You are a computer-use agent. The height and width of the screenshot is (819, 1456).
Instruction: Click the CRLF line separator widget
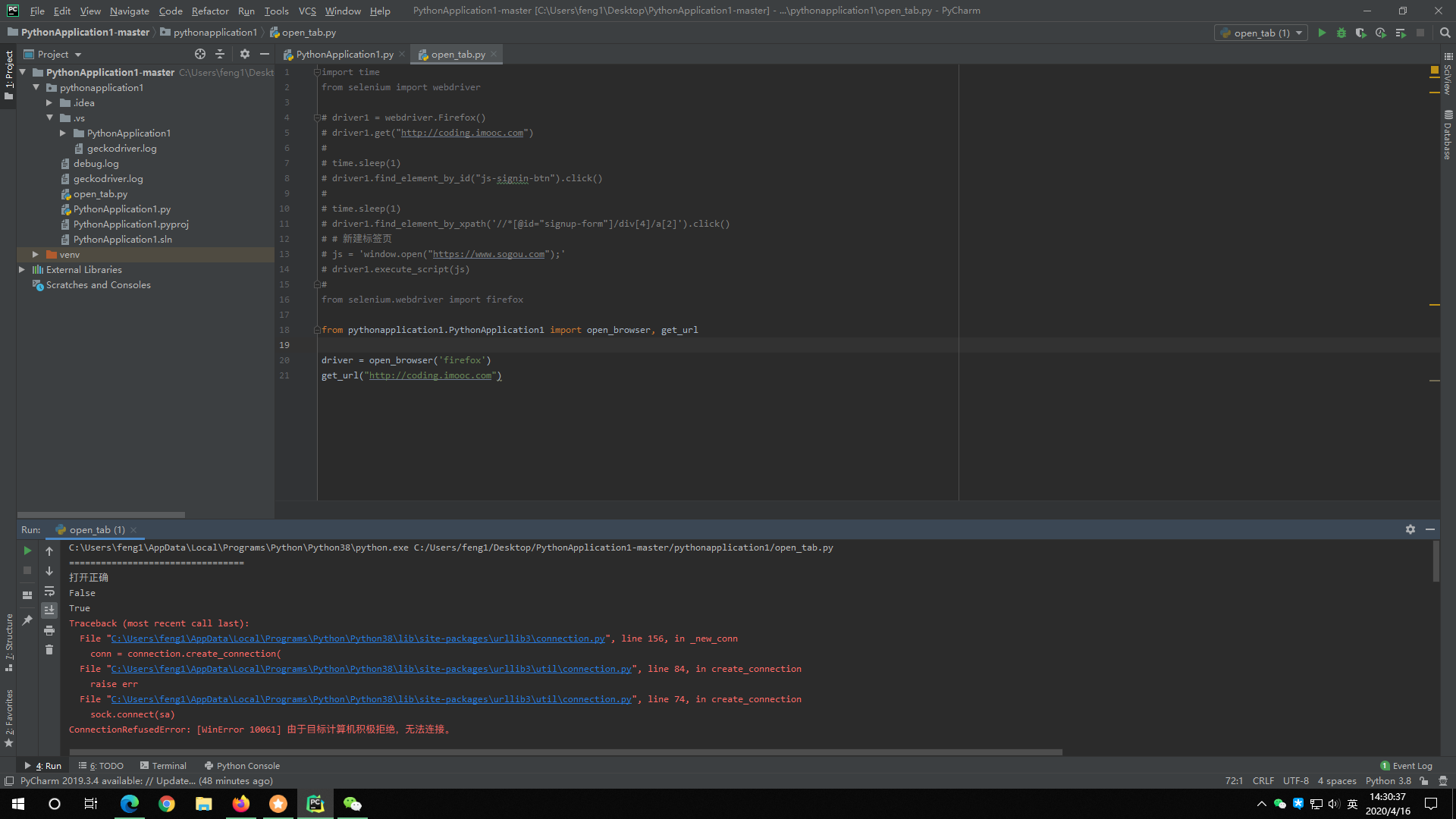1263,780
